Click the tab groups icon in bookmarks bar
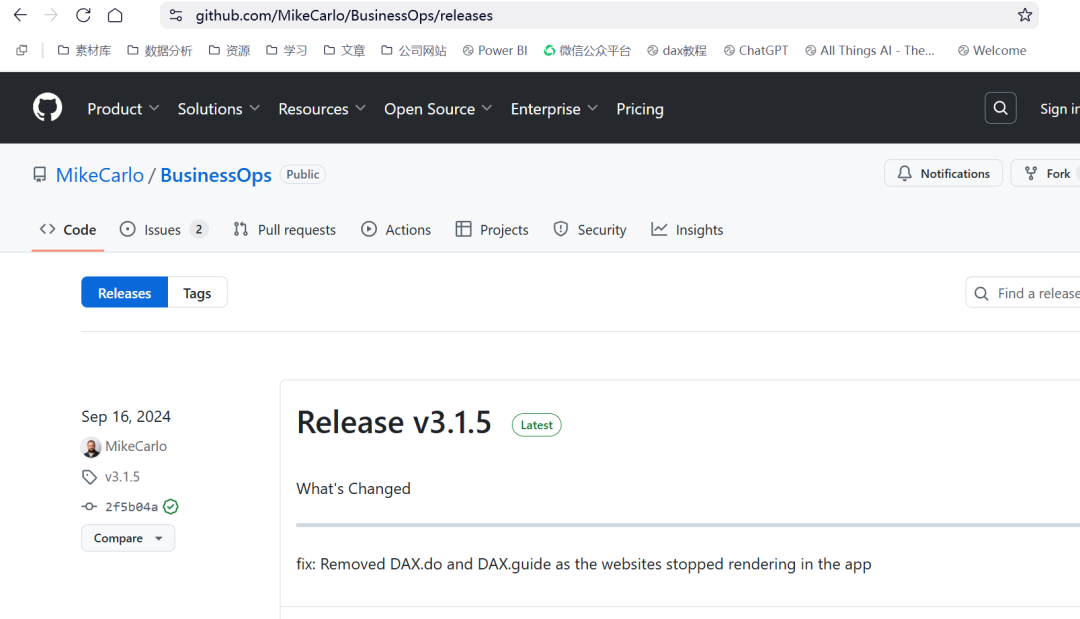The image size is (1080, 619). [22, 50]
